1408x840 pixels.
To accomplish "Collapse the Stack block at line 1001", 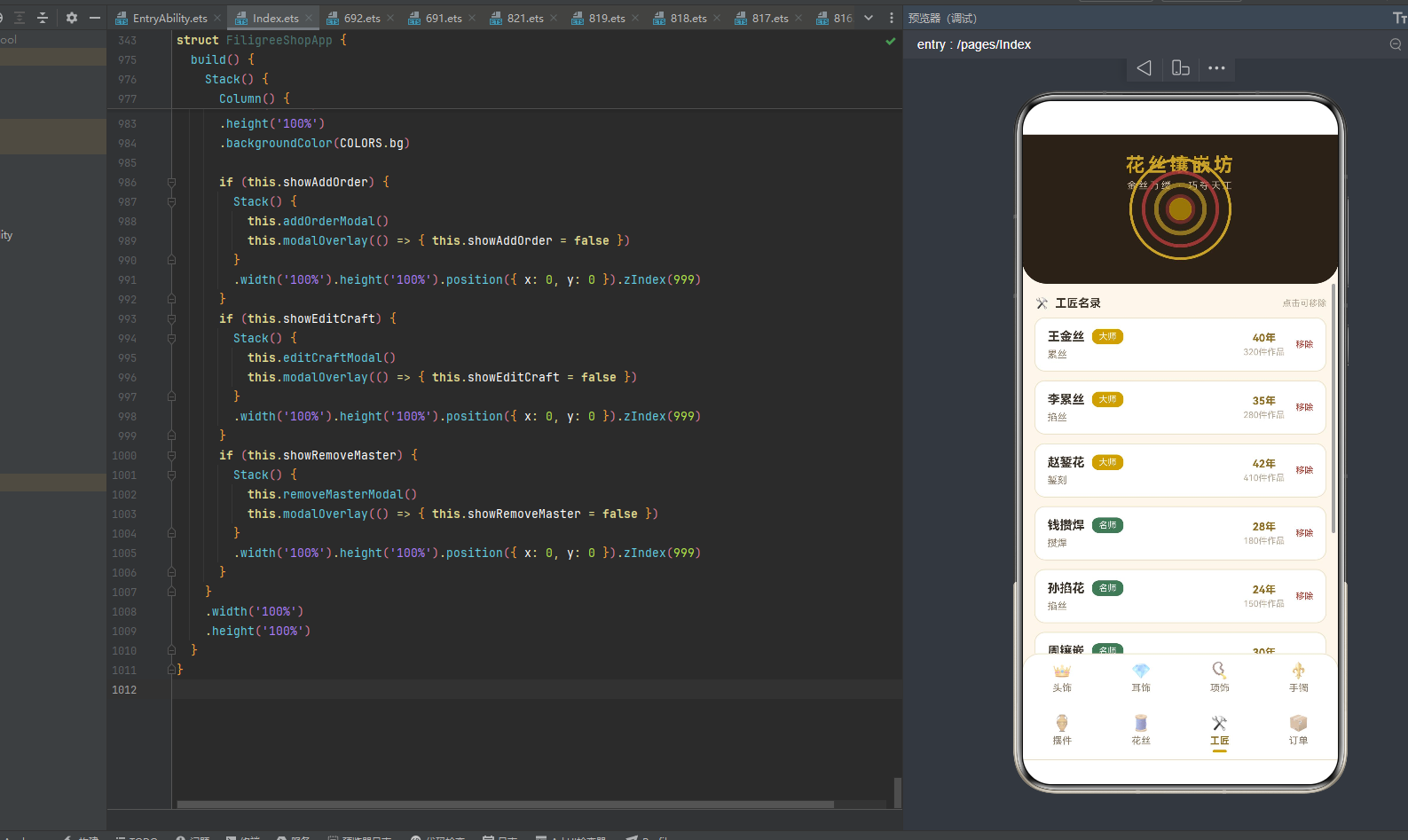I will pos(171,475).
